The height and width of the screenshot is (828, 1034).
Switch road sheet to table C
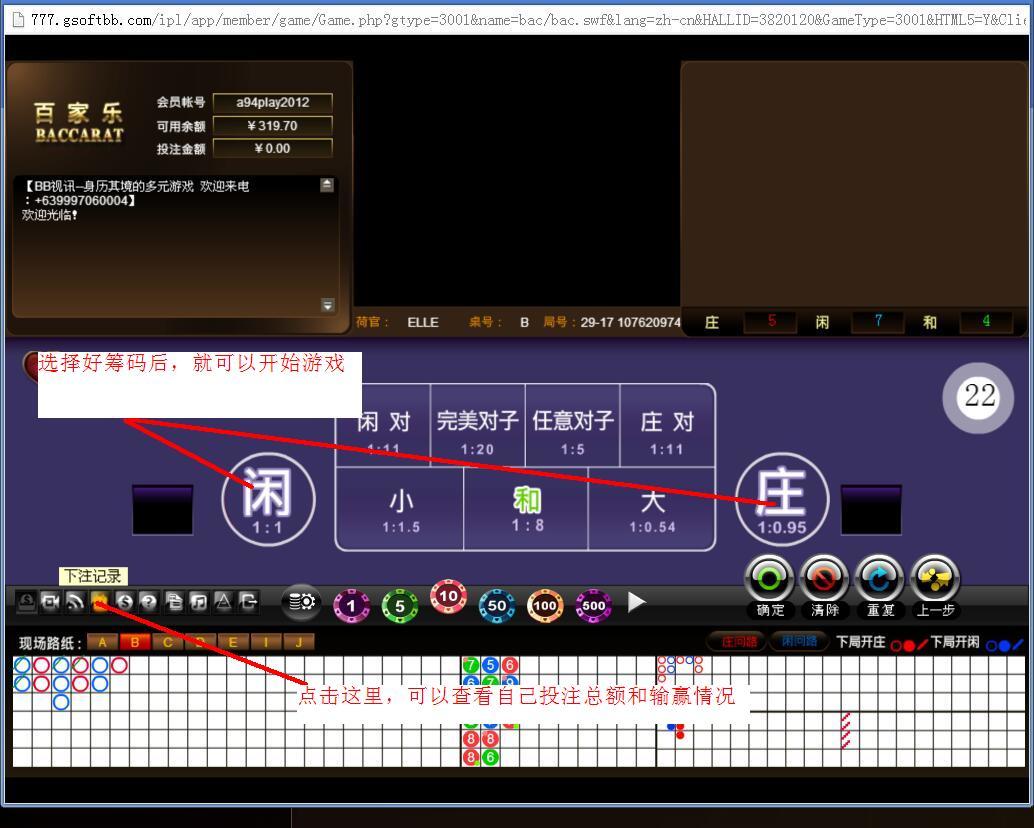pyautogui.click(x=167, y=642)
